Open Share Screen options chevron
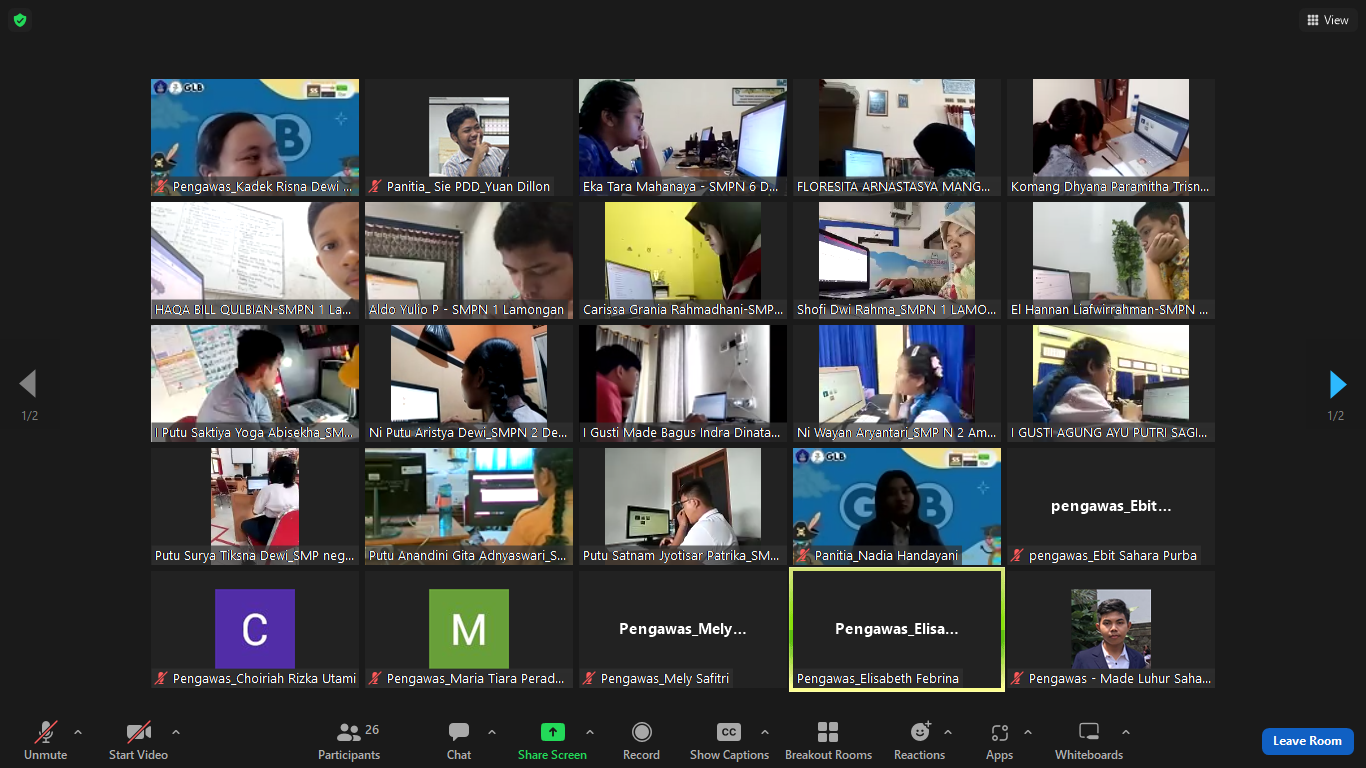This screenshot has width=1366, height=768. click(x=589, y=732)
